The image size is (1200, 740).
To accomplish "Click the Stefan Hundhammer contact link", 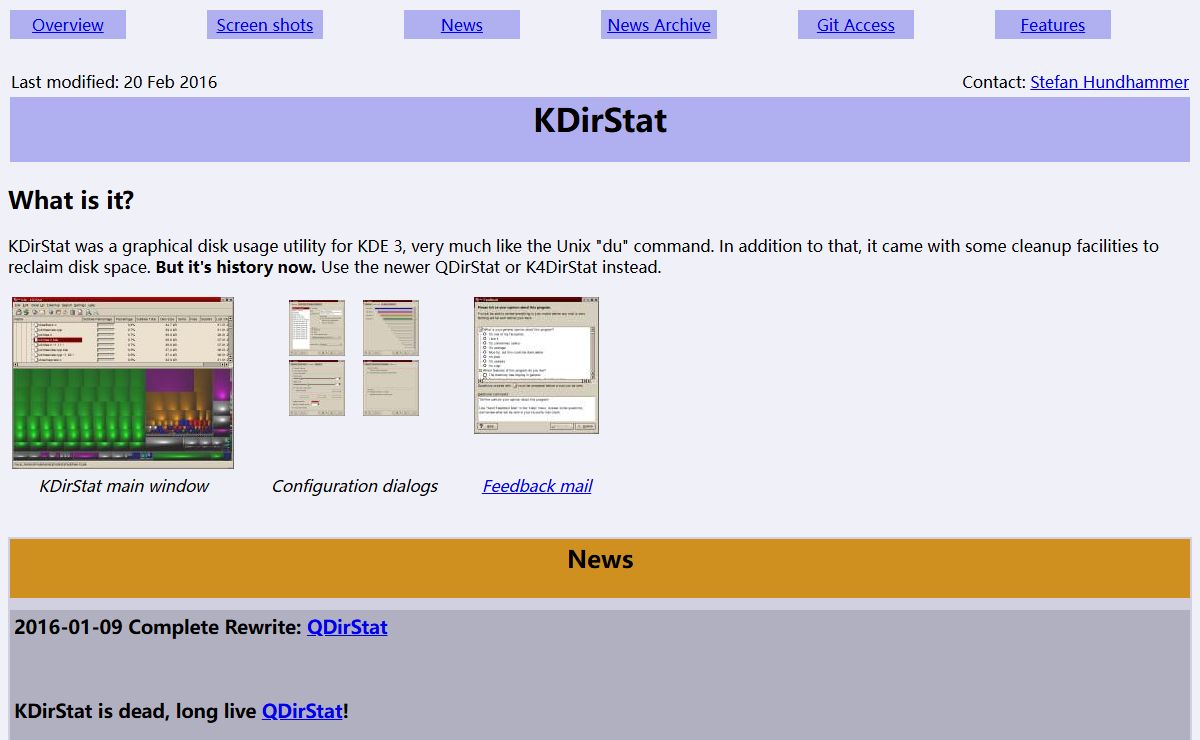I will click(1110, 82).
